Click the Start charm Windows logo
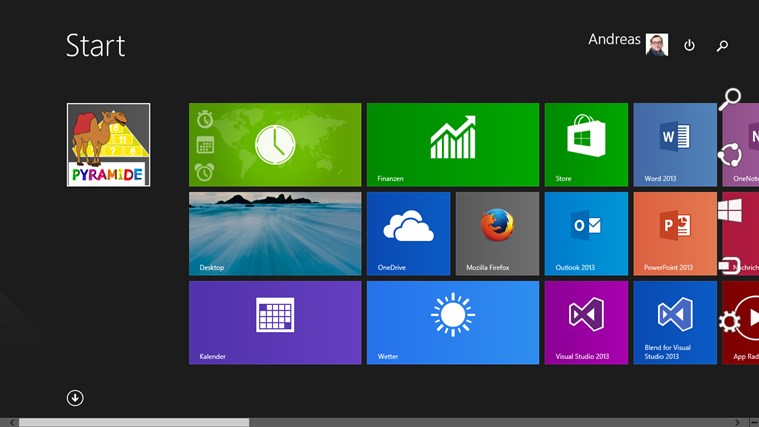The width and height of the screenshot is (759, 427). click(729, 211)
